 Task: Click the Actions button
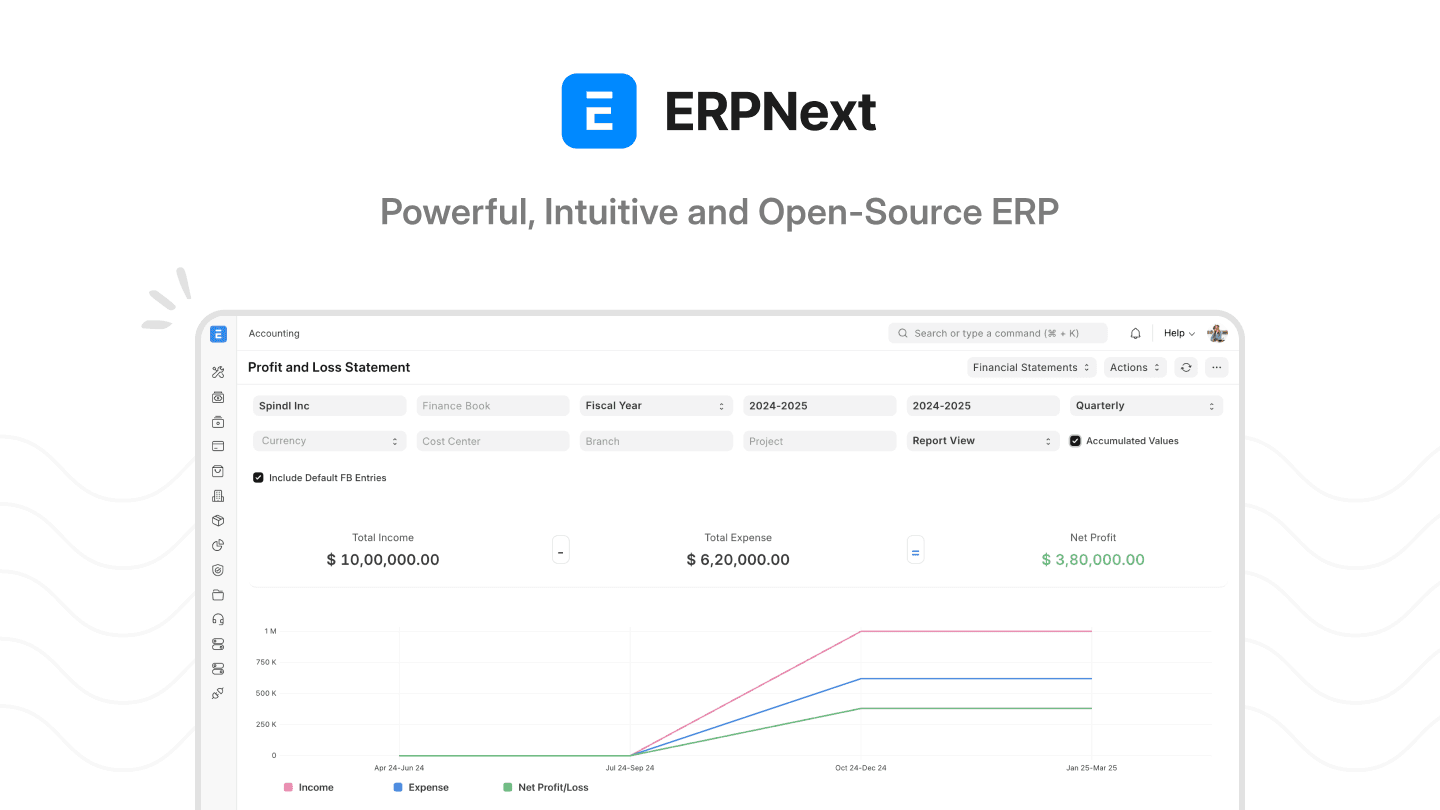pyautogui.click(x=1135, y=367)
